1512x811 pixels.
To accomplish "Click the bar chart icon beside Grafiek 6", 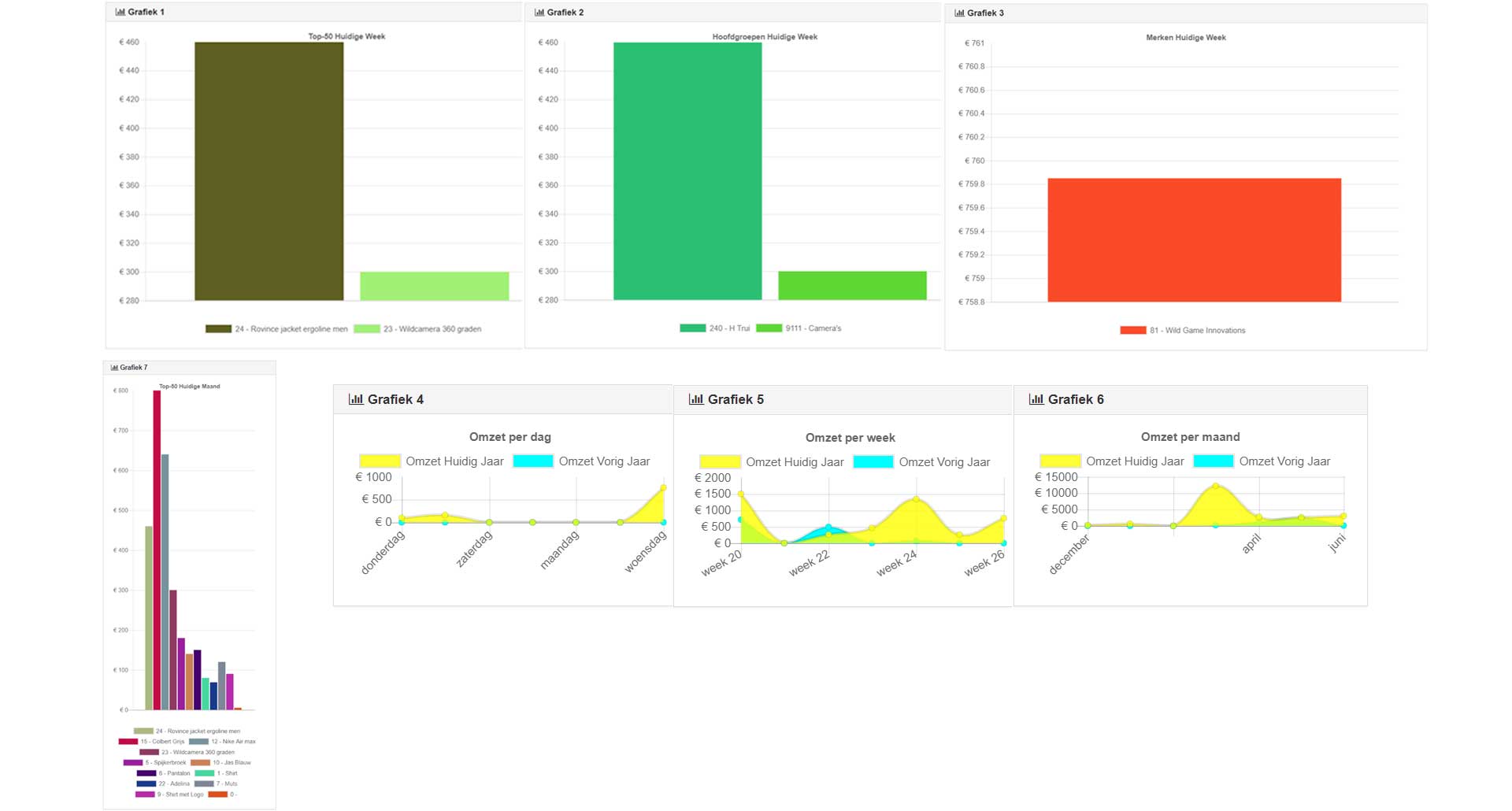I will click(x=1036, y=399).
